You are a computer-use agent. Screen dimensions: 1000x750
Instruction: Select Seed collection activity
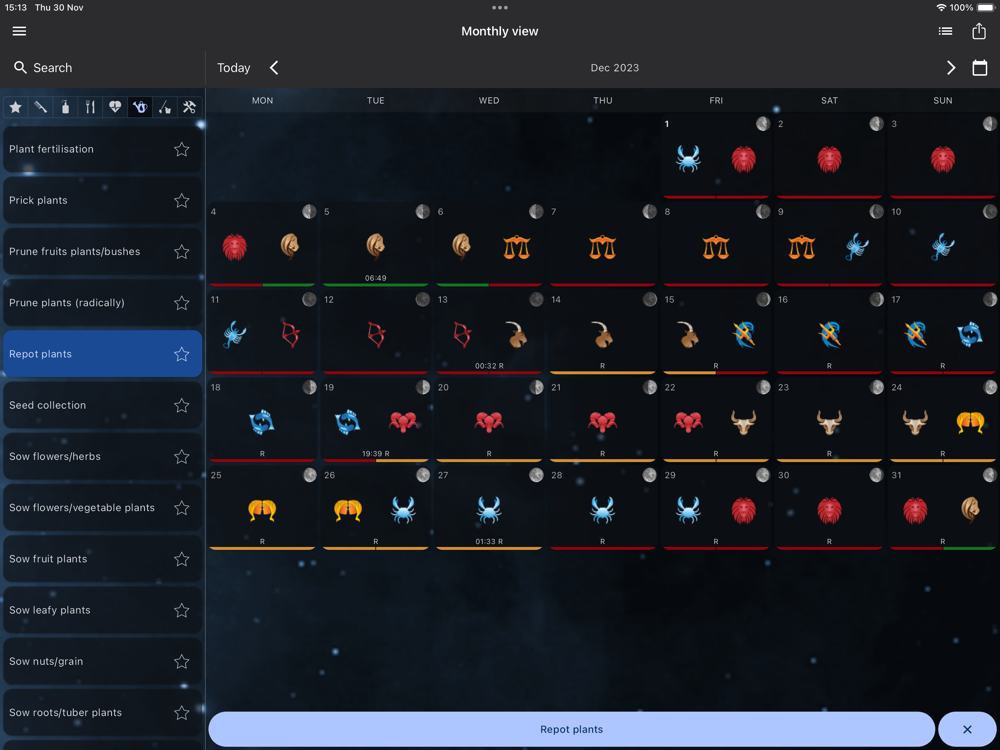(103, 406)
